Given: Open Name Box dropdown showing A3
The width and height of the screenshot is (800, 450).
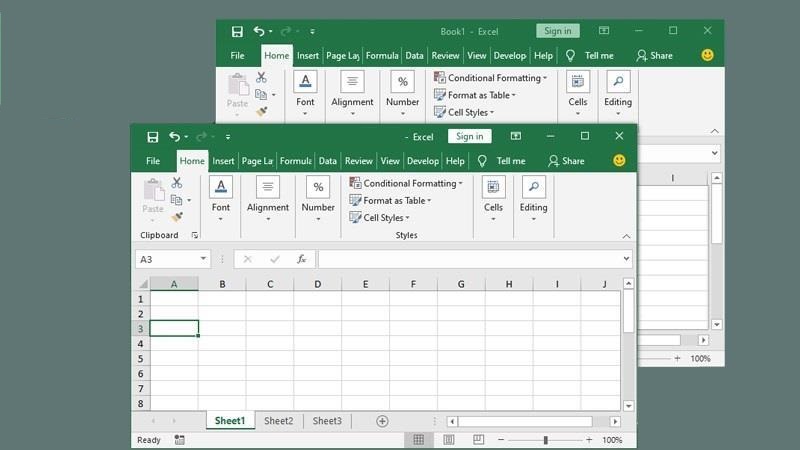Looking at the screenshot, I should (203, 259).
